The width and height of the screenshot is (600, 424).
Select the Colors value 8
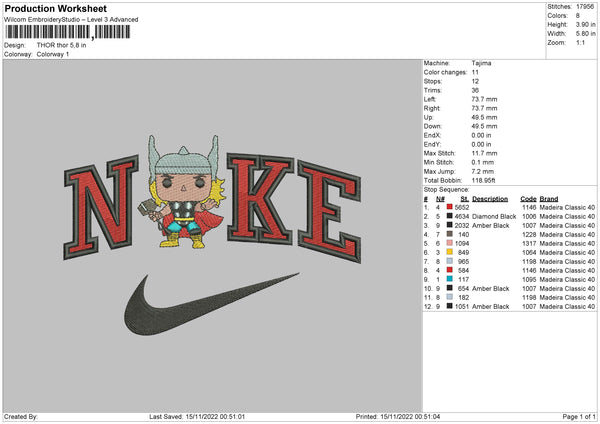click(578, 16)
